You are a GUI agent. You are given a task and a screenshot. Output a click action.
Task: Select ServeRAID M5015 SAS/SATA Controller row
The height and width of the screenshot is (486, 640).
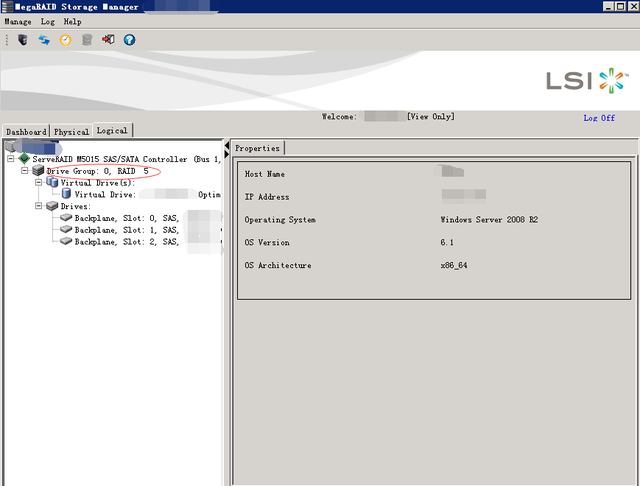[127, 159]
